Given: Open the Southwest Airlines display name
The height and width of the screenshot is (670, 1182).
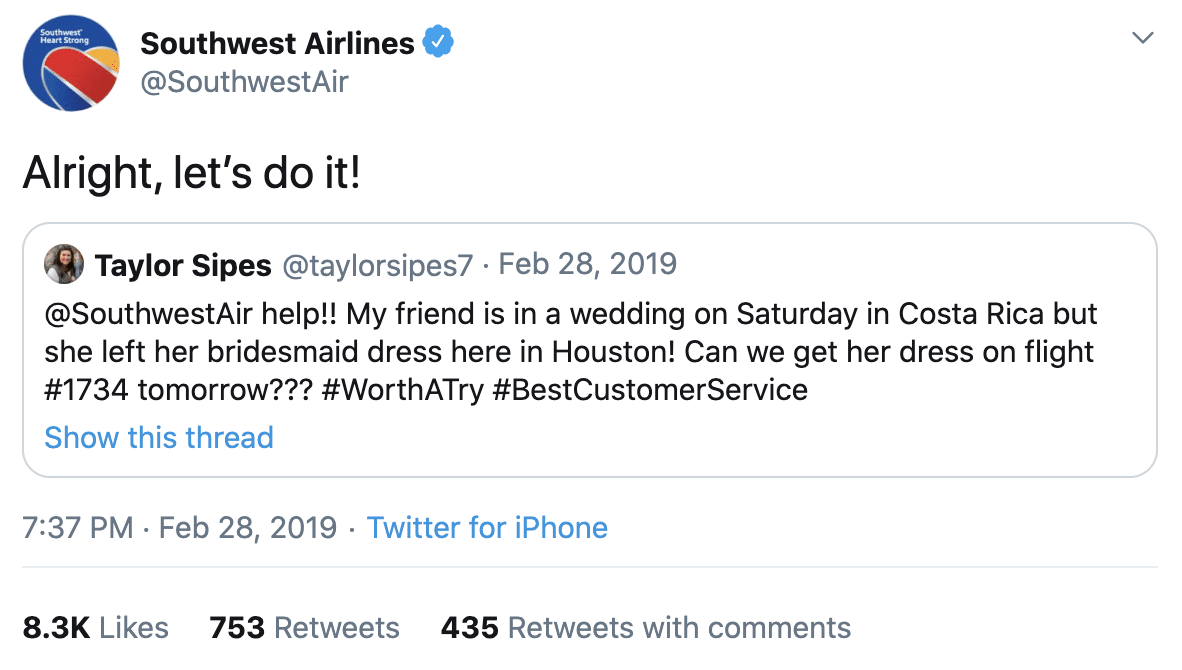Looking at the screenshot, I should click(277, 43).
